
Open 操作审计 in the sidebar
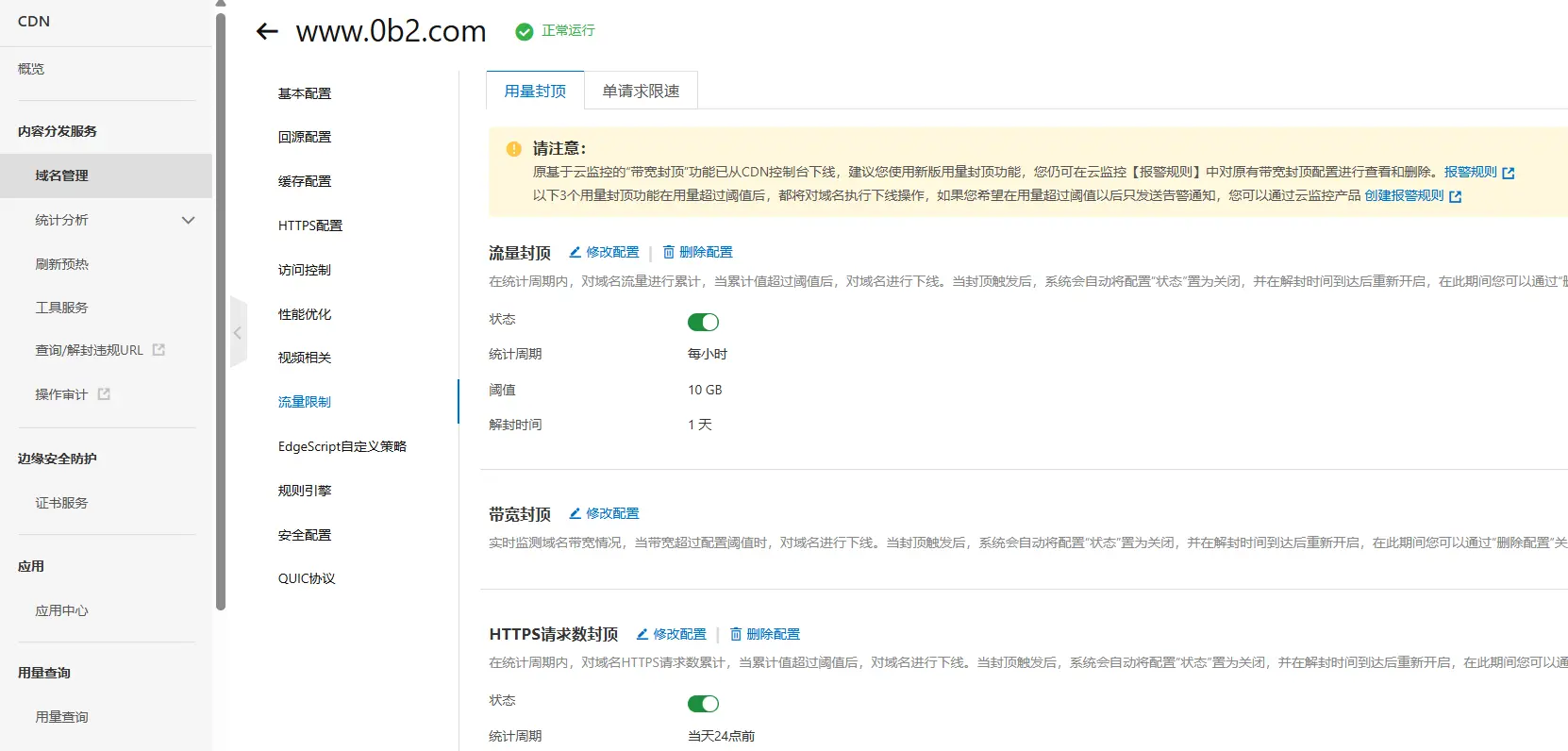pyautogui.click(x=61, y=394)
